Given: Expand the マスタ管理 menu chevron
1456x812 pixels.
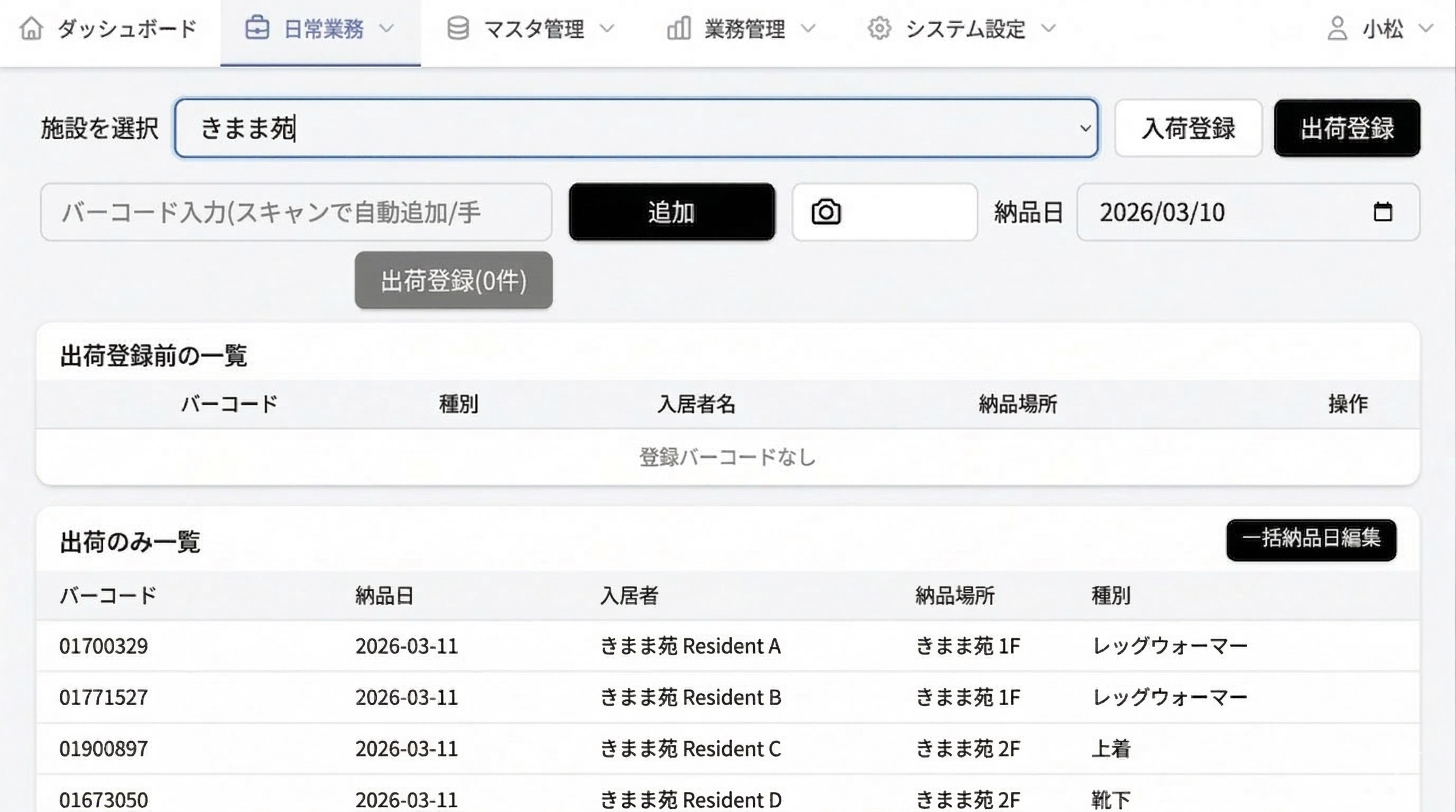Looking at the screenshot, I should 606,28.
